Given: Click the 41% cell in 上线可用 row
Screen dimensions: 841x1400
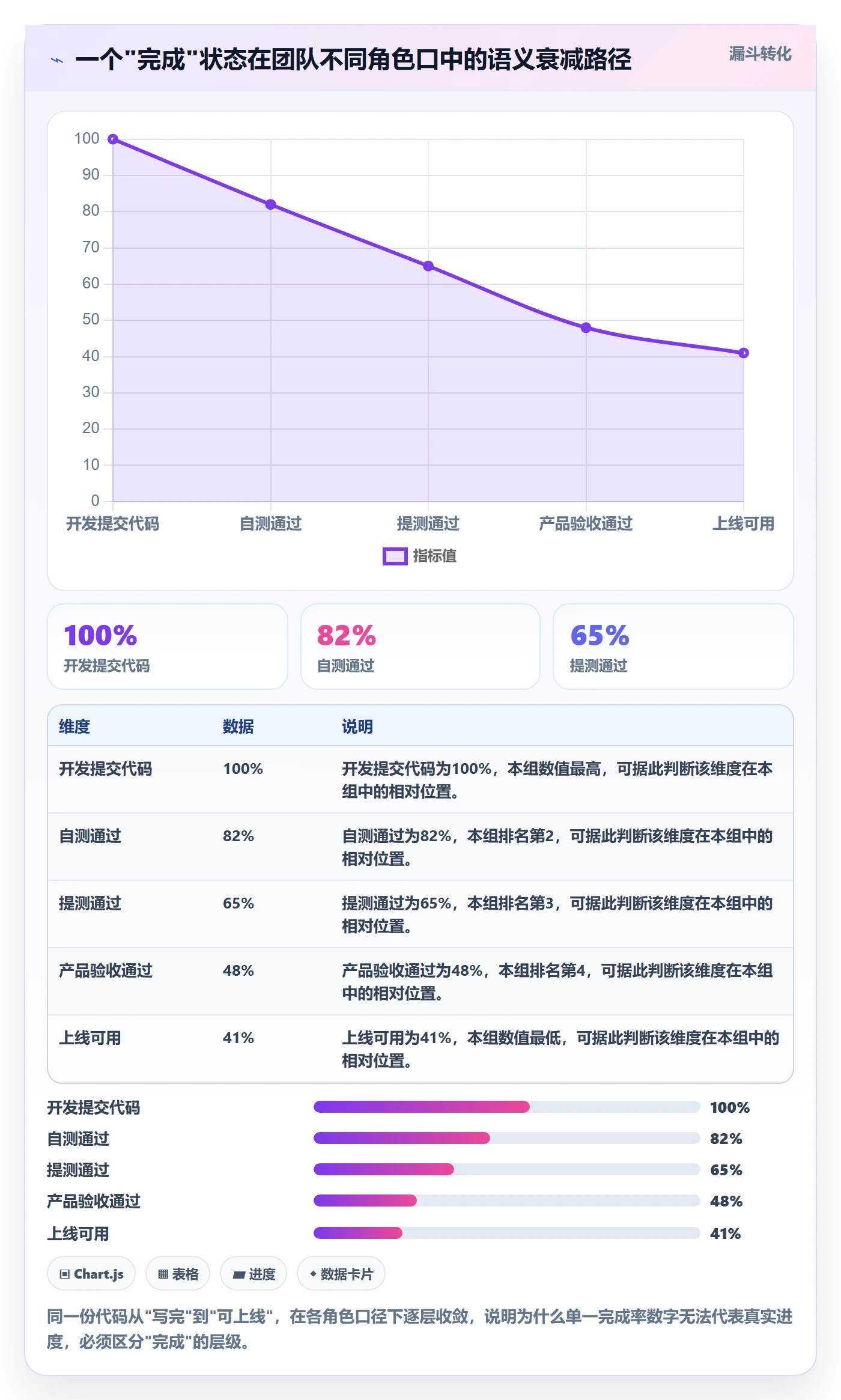Looking at the screenshot, I should point(238,1038).
